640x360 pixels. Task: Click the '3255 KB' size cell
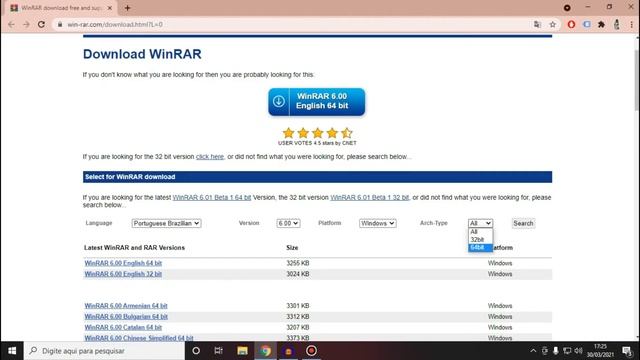click(x=298, y=263)
